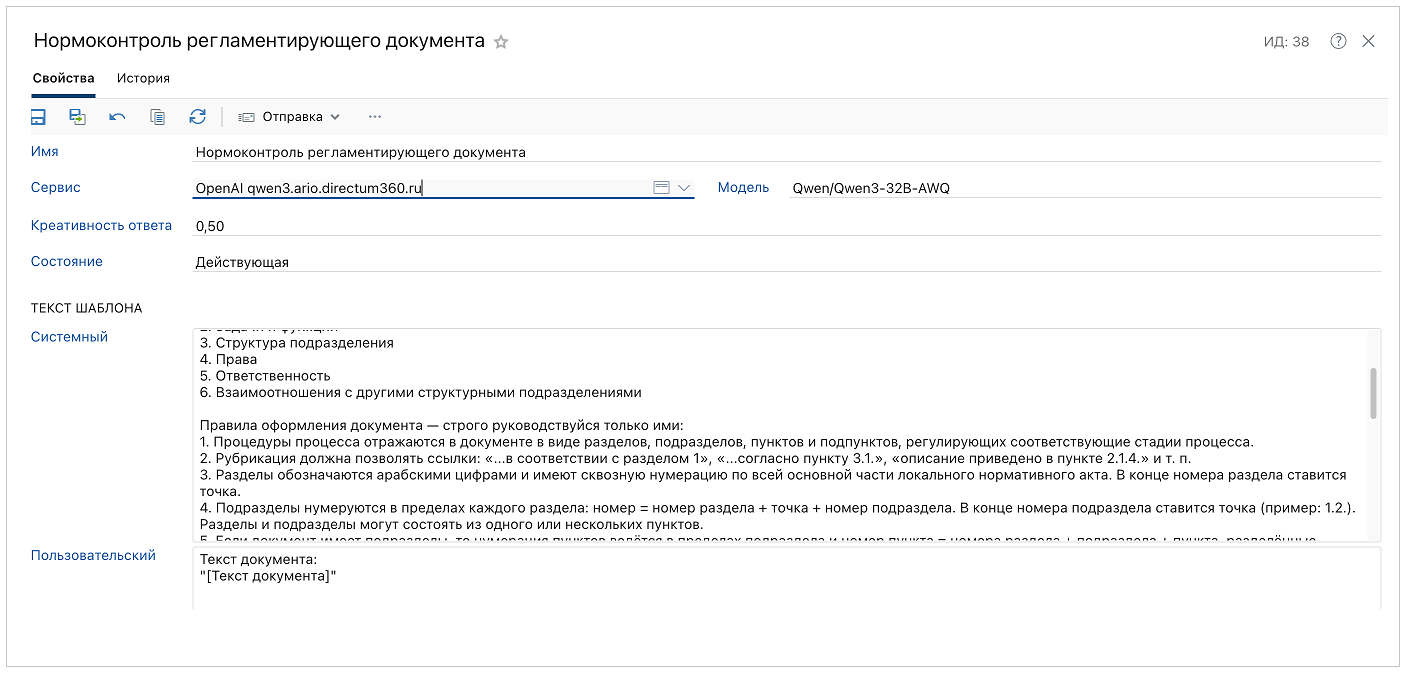Open the help question mark icon
This screenshot has width=1407, height=676.
(x=1338, y=42)
